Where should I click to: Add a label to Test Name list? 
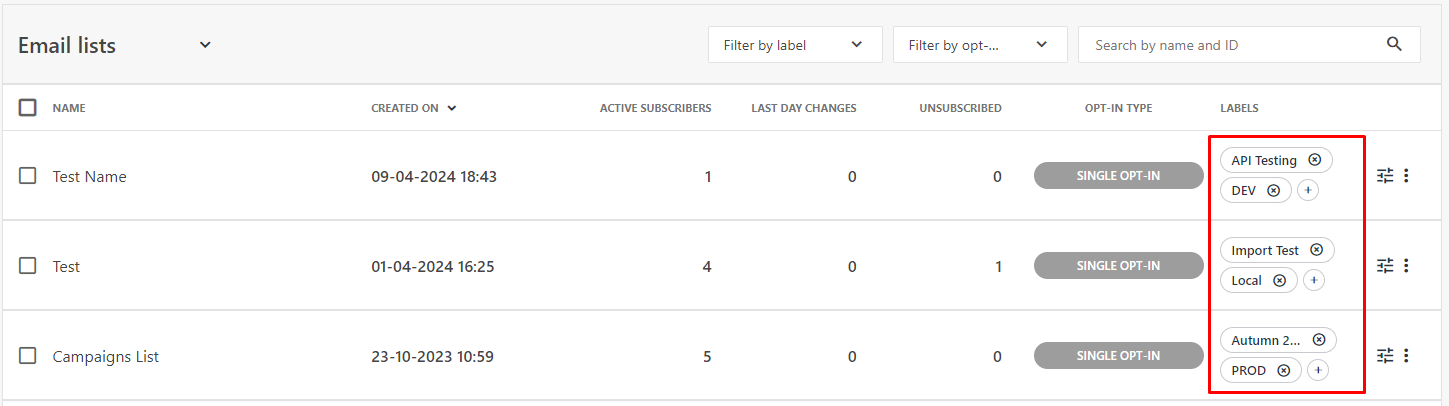coord(1308,190)
